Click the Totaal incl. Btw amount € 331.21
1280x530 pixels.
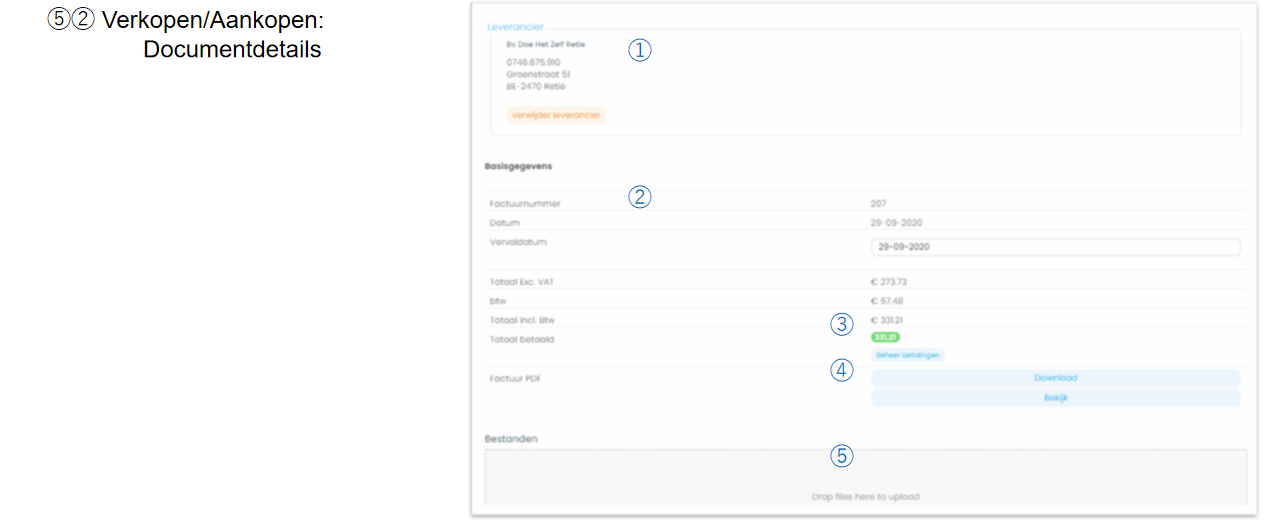click(x=887, y=320)
